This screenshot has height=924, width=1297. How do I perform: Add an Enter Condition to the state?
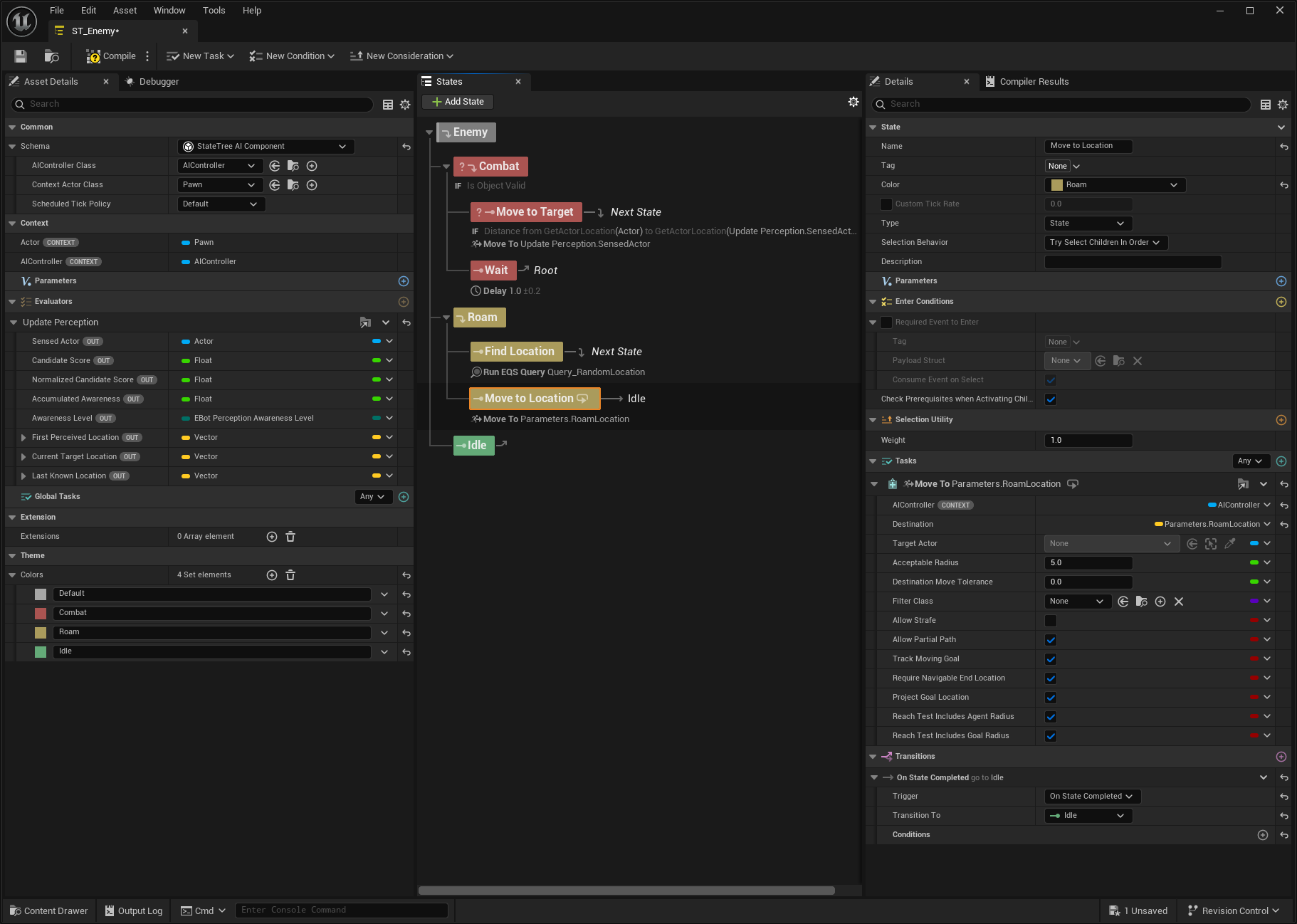tap(1281, 302)
